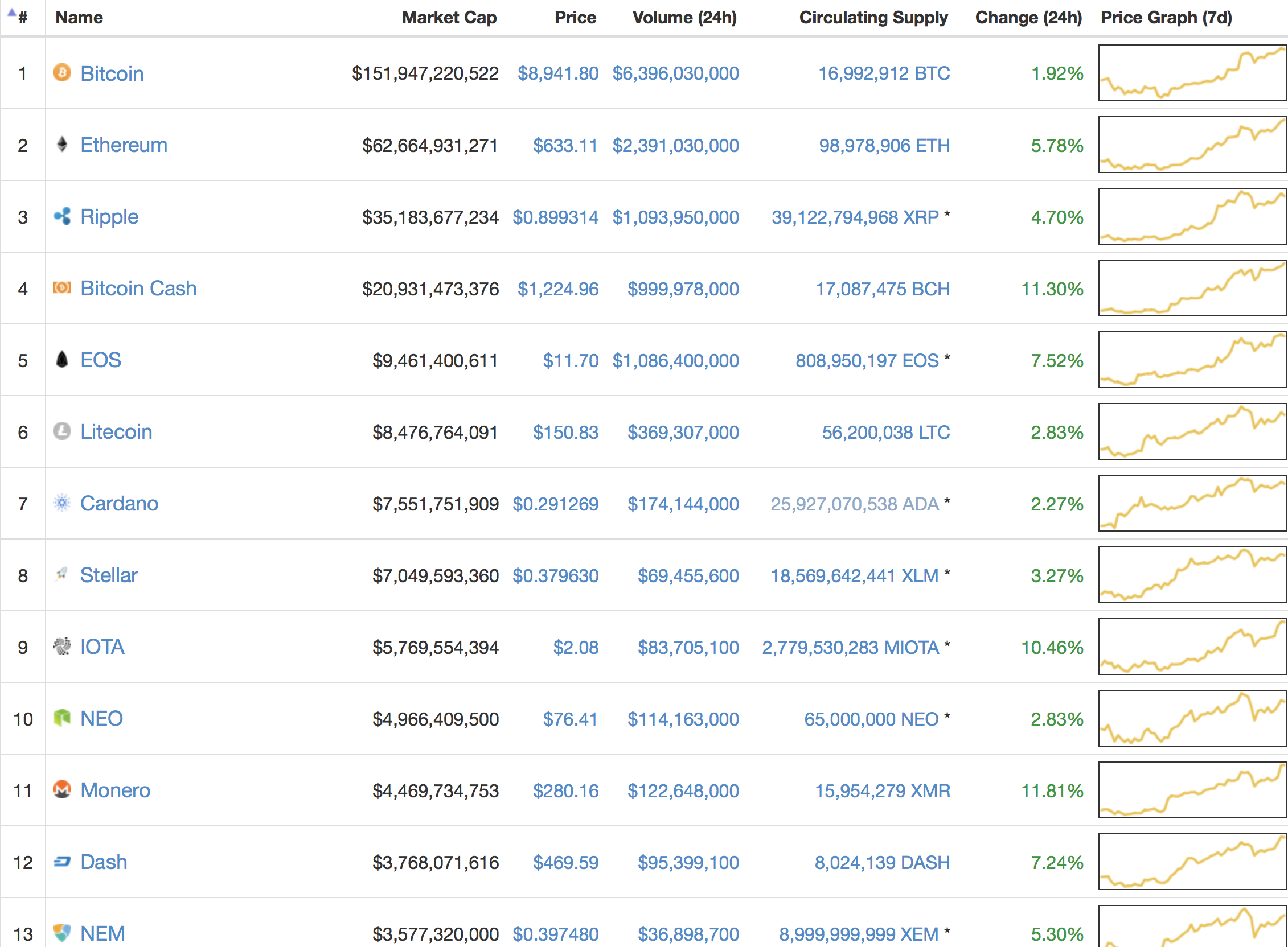Open the Bitcoin link
This screenshot has width=1288, height=947.
click(112, 73)
